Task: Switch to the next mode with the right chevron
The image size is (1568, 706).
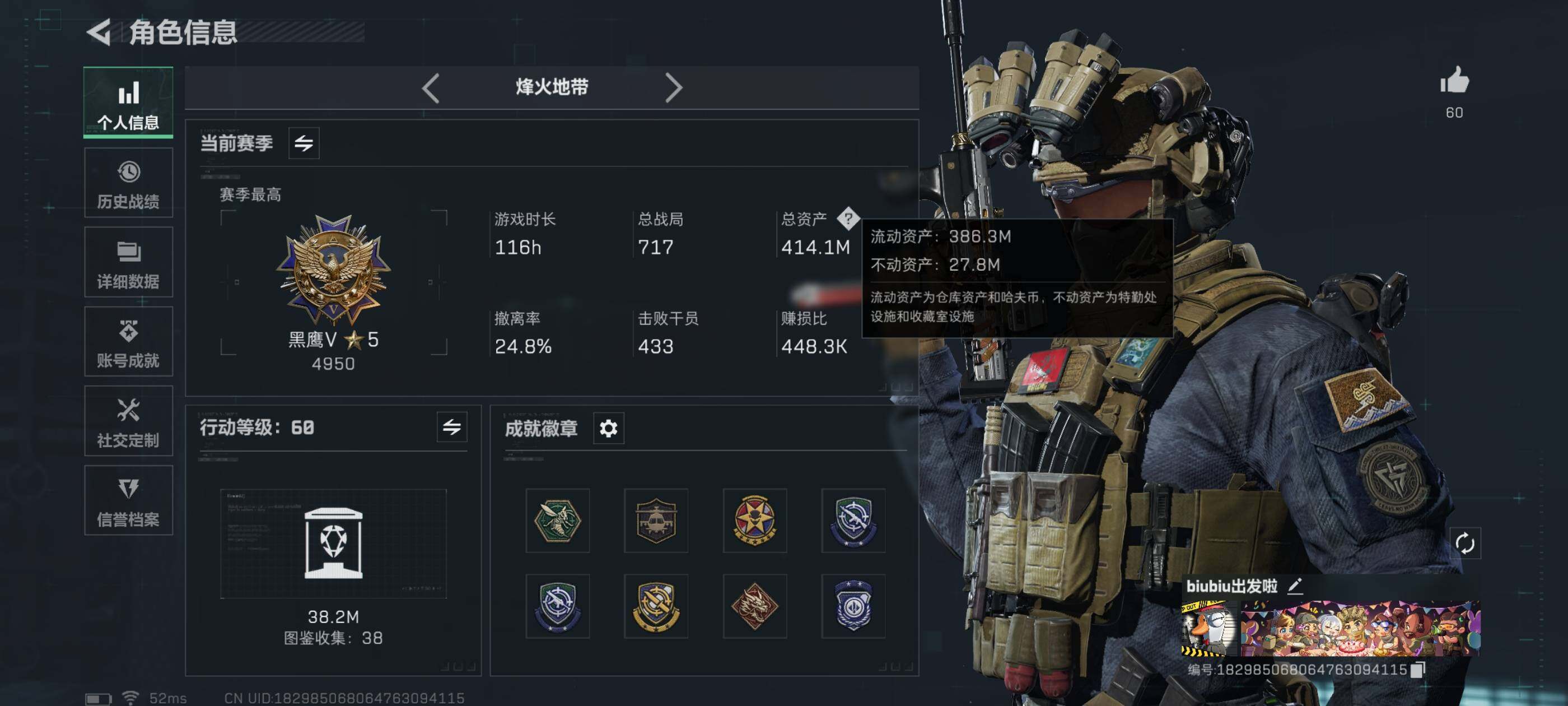Action: coord(673,89)
